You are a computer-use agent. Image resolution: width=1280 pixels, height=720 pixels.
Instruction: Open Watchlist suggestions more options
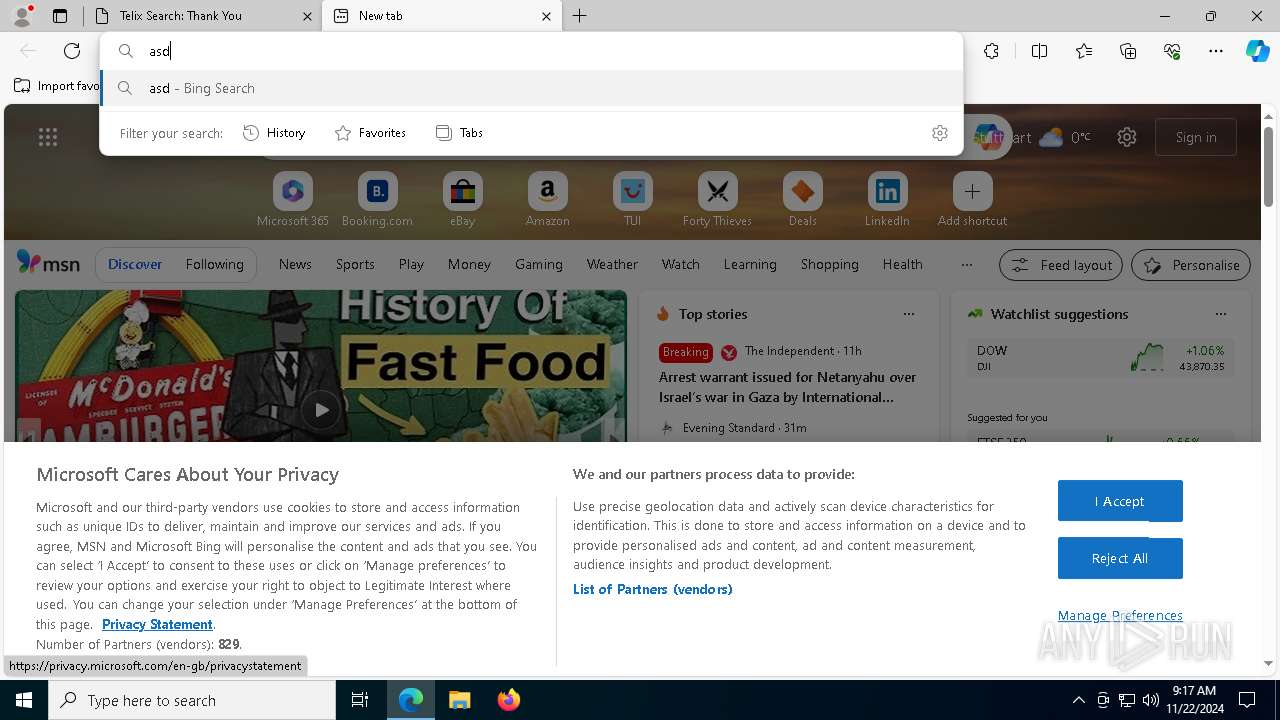pyautogui.click(x=1221, y=314)
